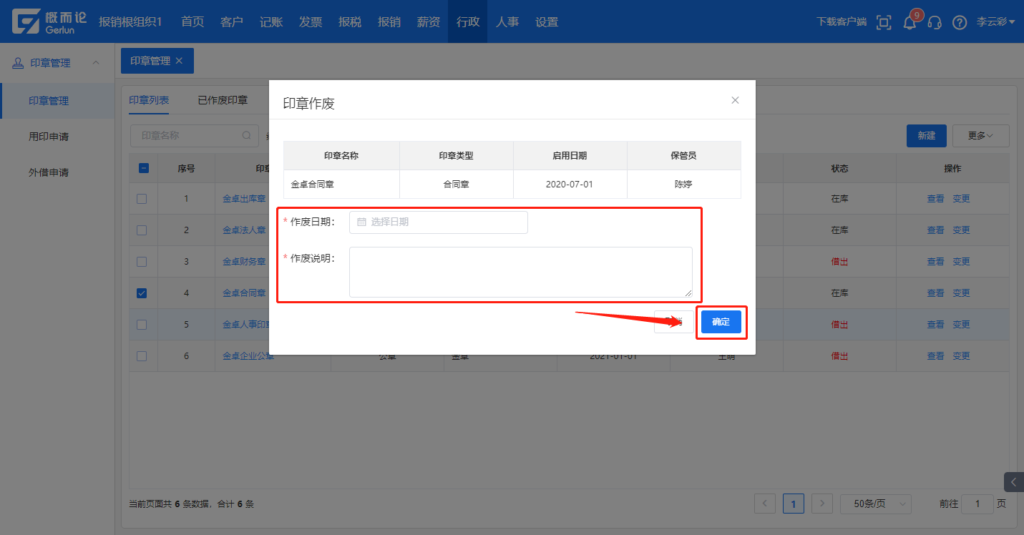Open the fullscreen scan icon
Screen dimensions: 1024x535
[884, 22]
